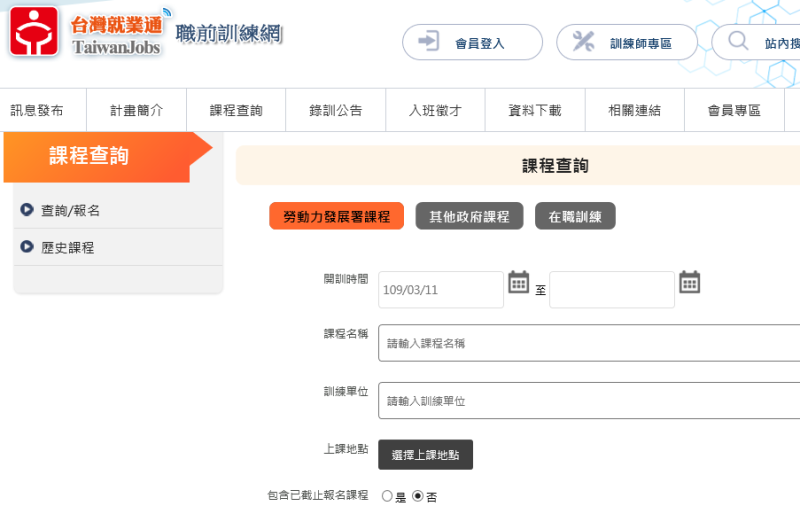Screen dimensions: 800x506
Task: Switch to 其他政府課程 tab
Action: [469, 216]
